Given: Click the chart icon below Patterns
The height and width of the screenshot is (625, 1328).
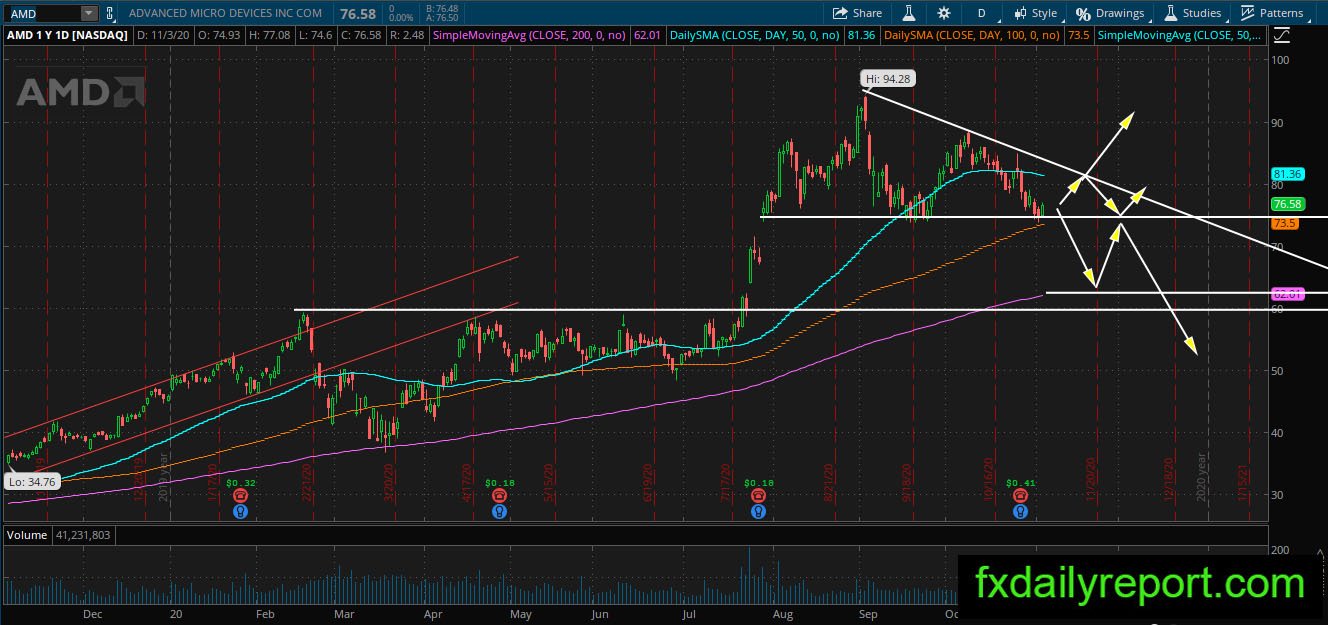Looking at the screenshot, I should click(1282, 35).
